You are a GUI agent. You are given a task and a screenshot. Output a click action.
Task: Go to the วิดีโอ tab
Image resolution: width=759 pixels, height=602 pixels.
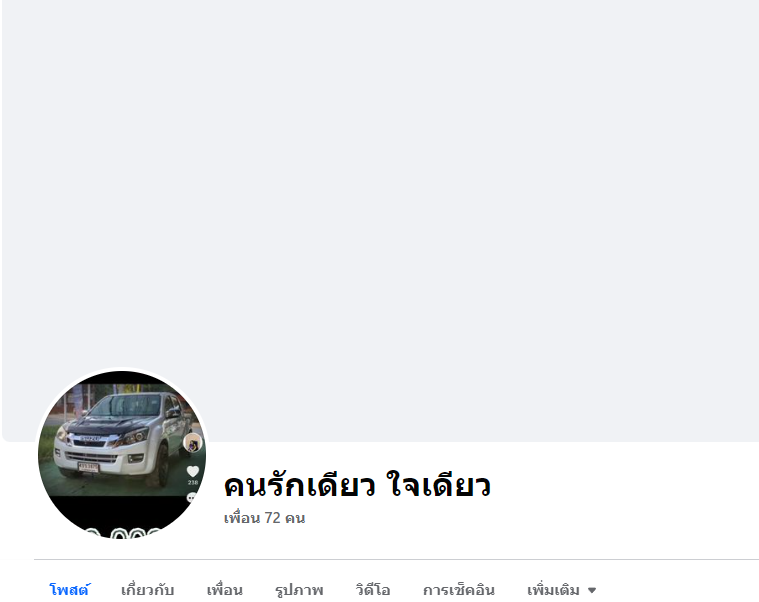click(372, 590)
